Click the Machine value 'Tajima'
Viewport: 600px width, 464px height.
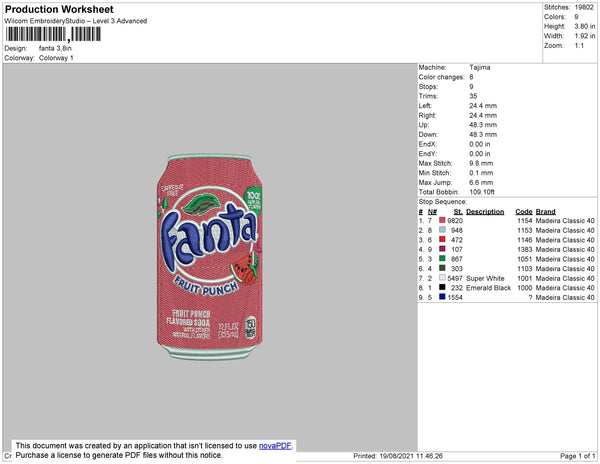(479, 67)
